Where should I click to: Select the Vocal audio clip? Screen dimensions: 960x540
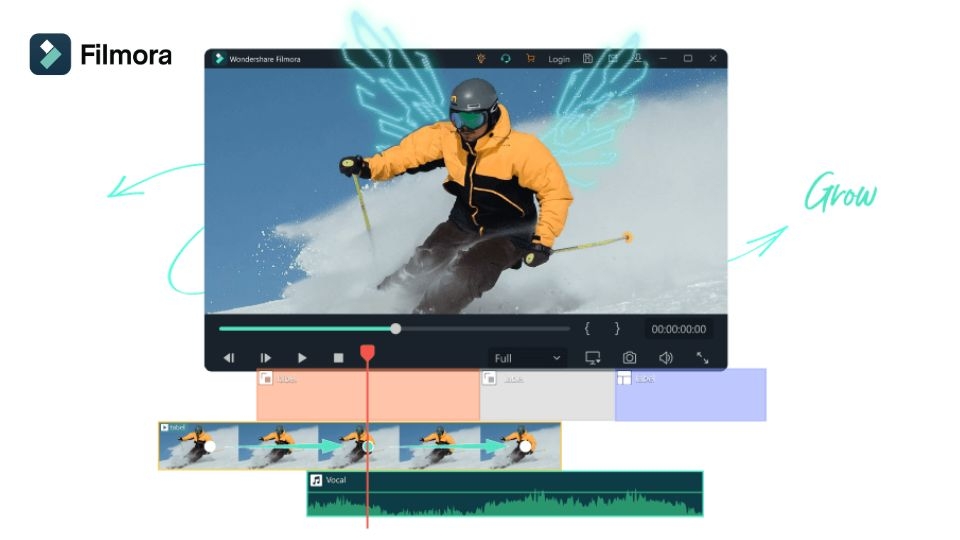[x=505, y=493]
